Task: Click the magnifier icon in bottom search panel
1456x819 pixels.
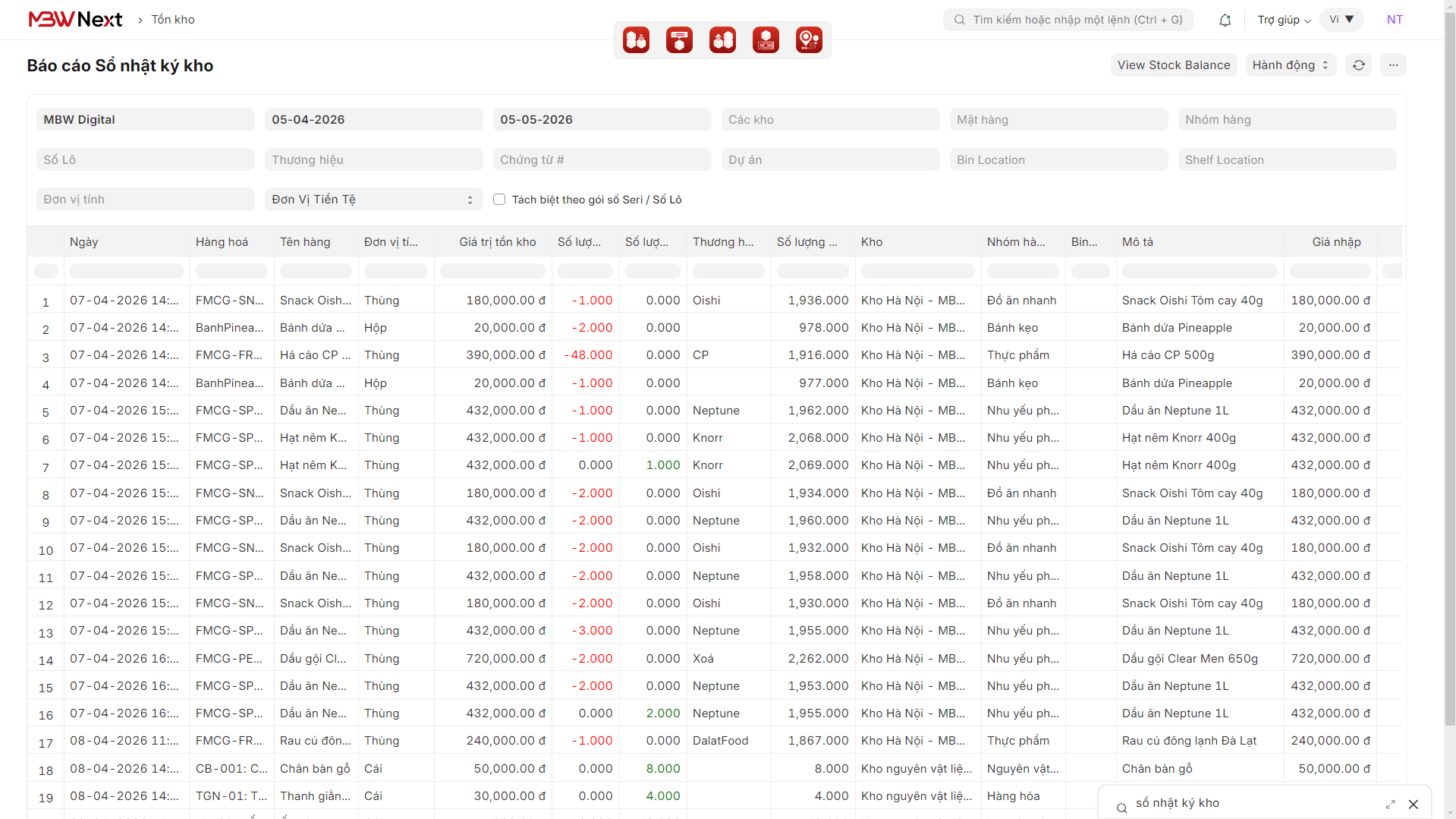Action: click(x=1121, y=808)
